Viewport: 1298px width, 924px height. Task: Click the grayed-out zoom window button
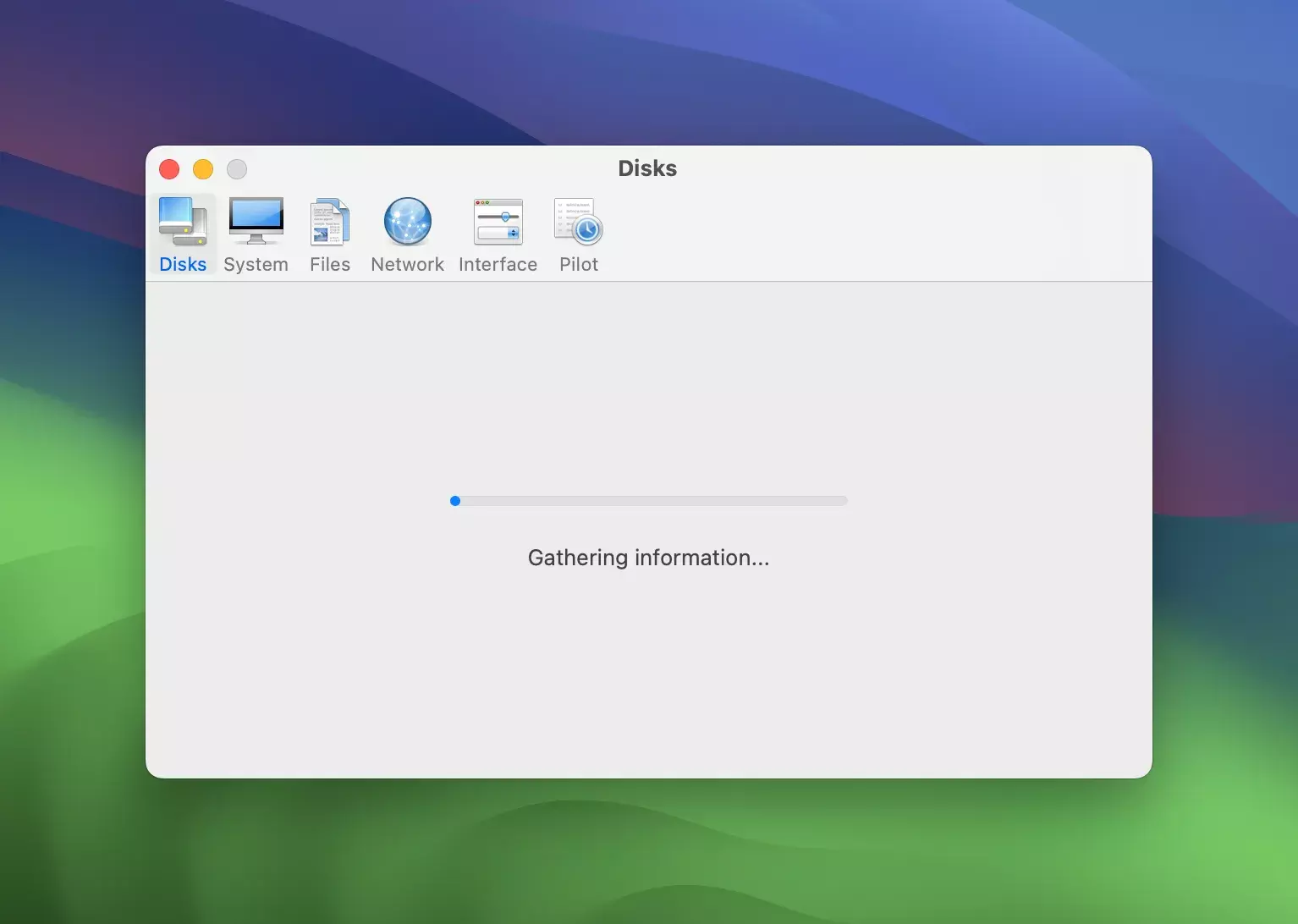click(x=237, y=169)
